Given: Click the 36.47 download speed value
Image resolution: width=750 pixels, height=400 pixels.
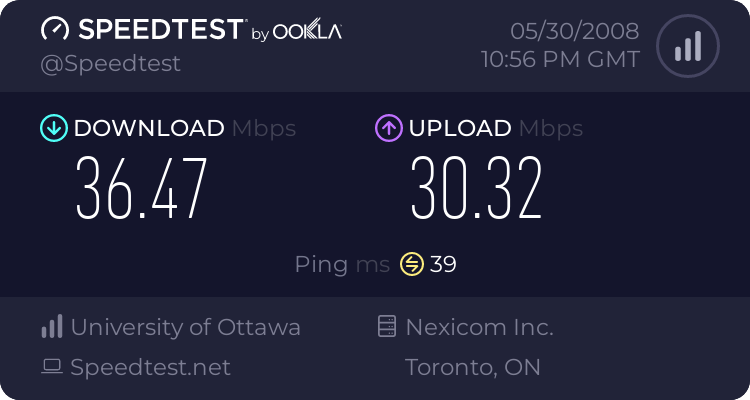Looking at the screenshot, I should [141, 188].
